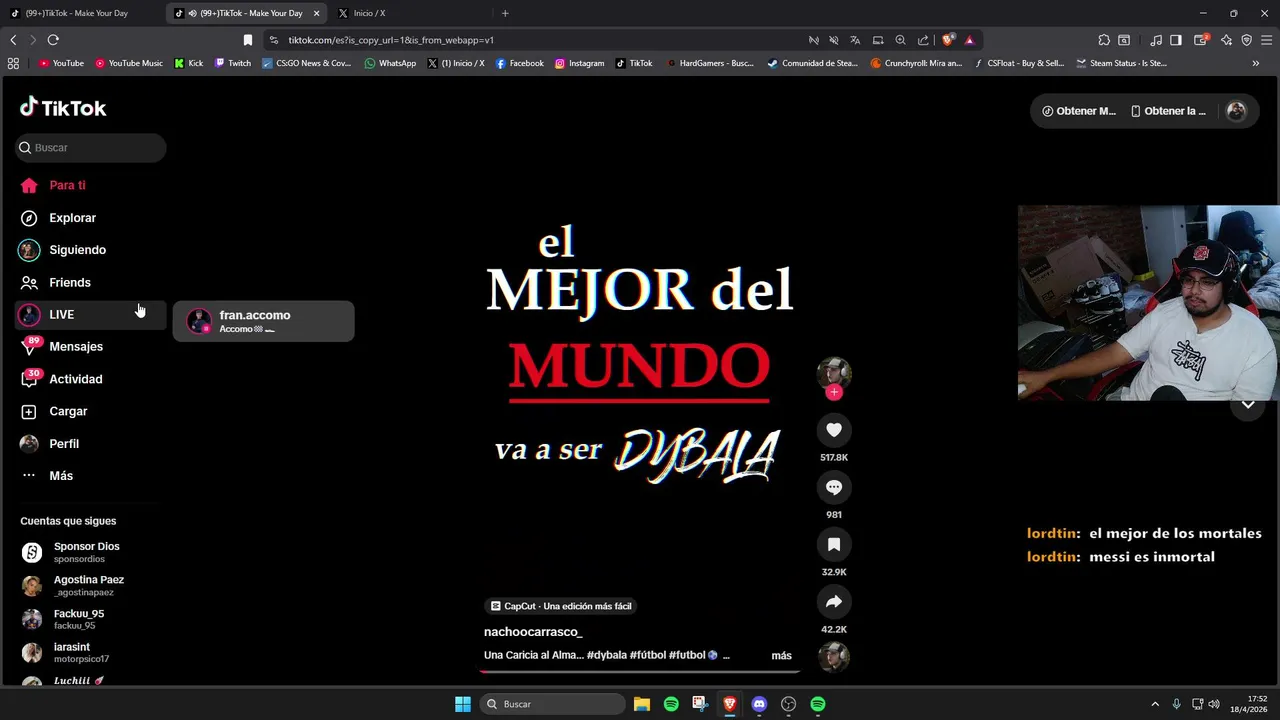Follow creator with red plus button
This screenshot has height=720, width=1280.
tap(834, 392)
